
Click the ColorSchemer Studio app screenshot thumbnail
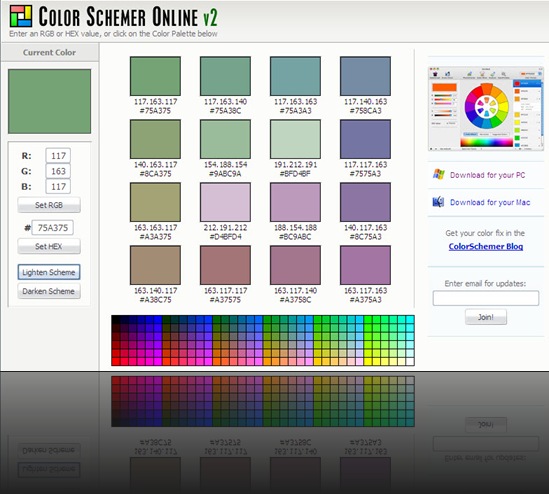[486, 109]
